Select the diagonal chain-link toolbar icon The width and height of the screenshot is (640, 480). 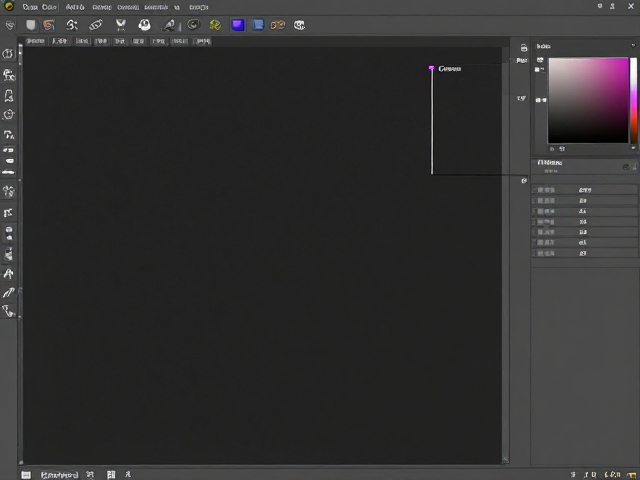click(96, 25)
